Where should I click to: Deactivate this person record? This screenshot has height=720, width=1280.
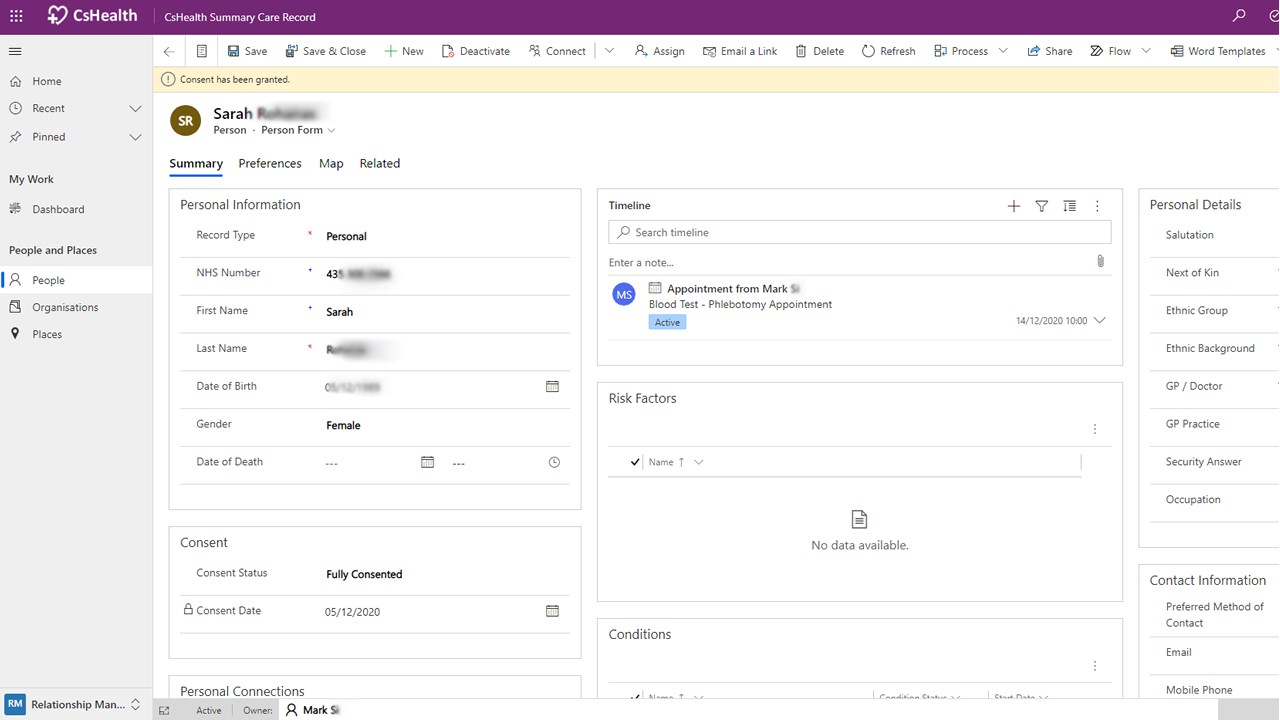475,51
